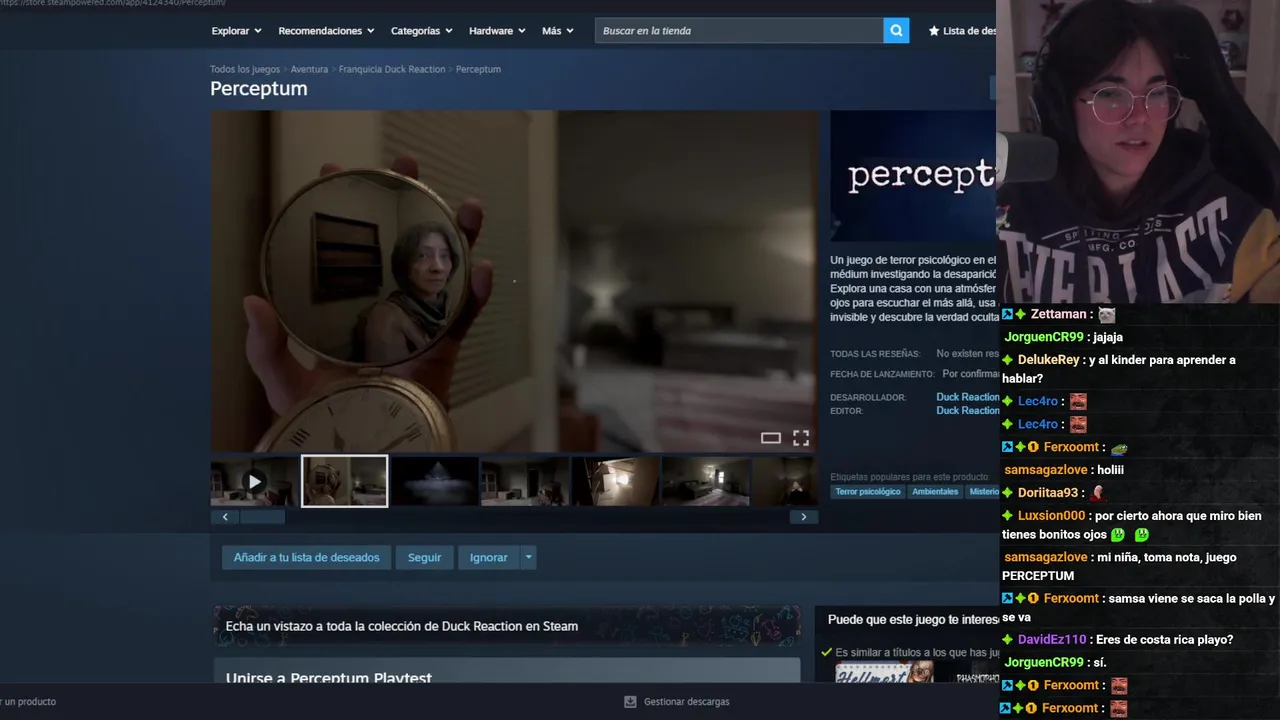Select the highlighted mirror screenshot thumbnail
This screenshot has width=1280, height=720.
click(345, 481)
